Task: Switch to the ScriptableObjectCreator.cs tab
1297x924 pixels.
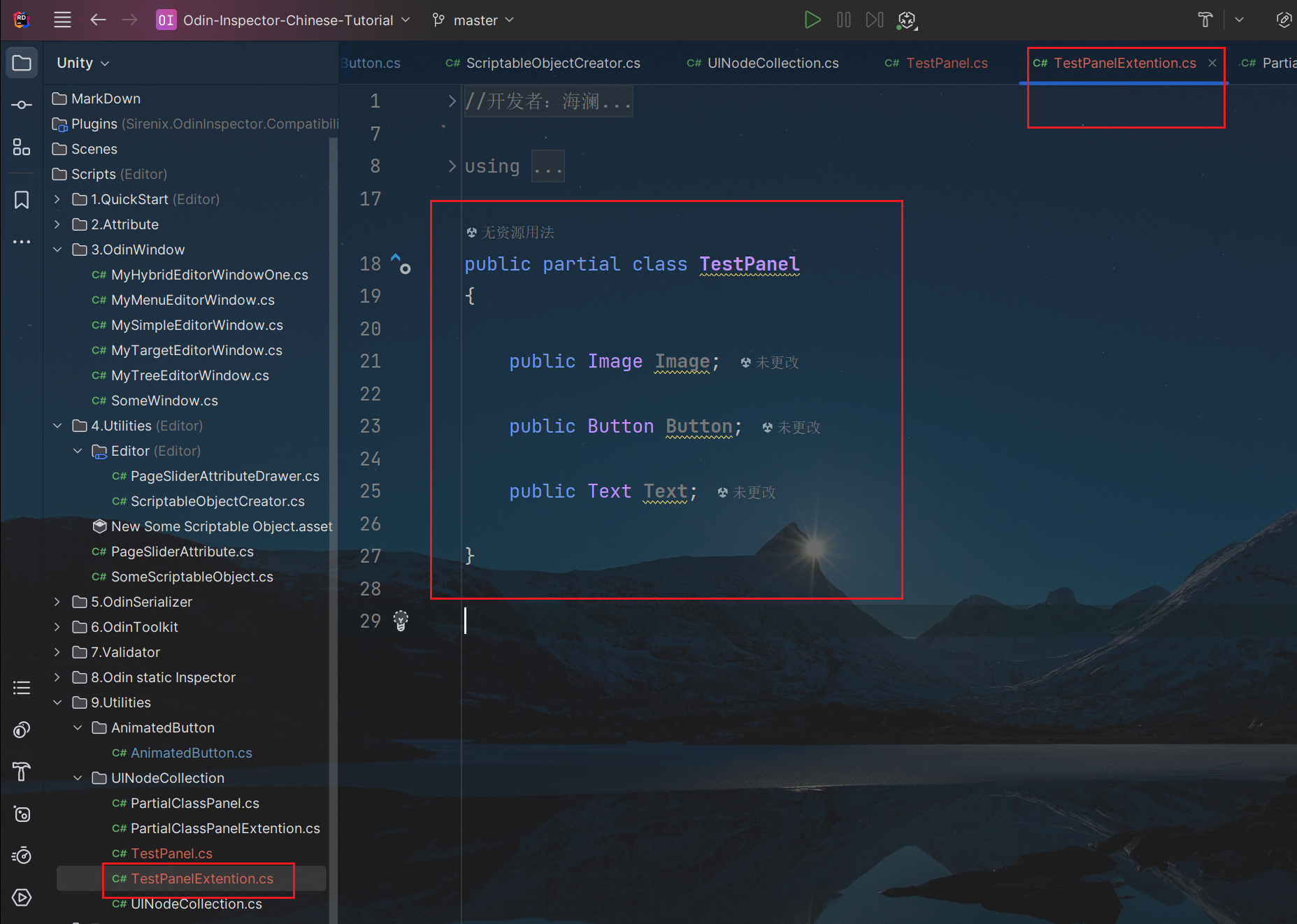Action: (552, 63)
